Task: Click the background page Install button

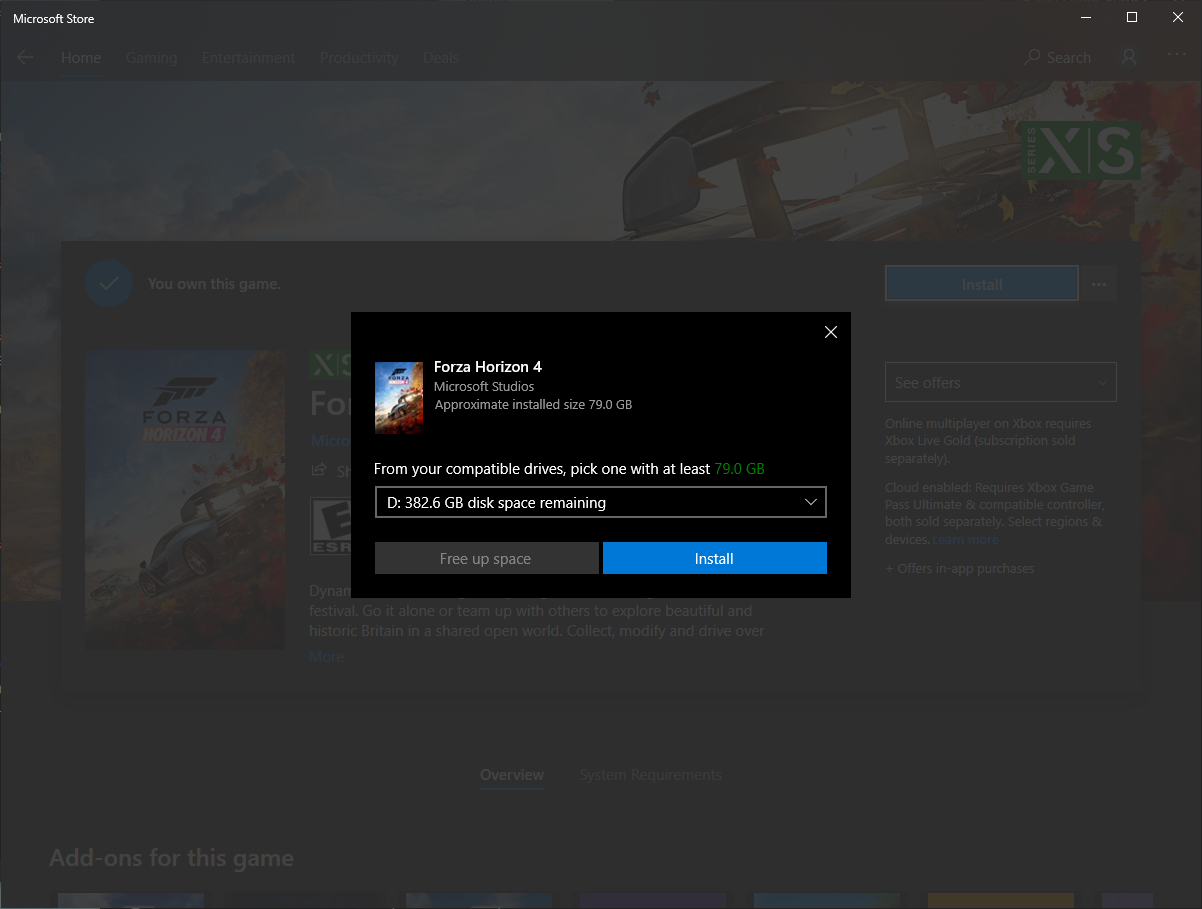Action: pos(982,284)
